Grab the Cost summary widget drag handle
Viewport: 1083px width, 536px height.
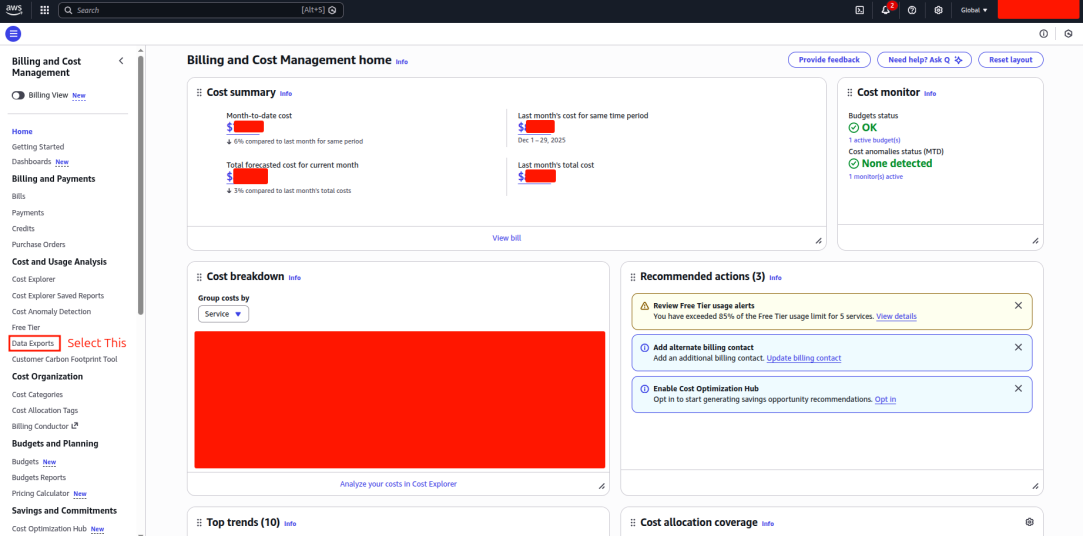pos(199,93)
